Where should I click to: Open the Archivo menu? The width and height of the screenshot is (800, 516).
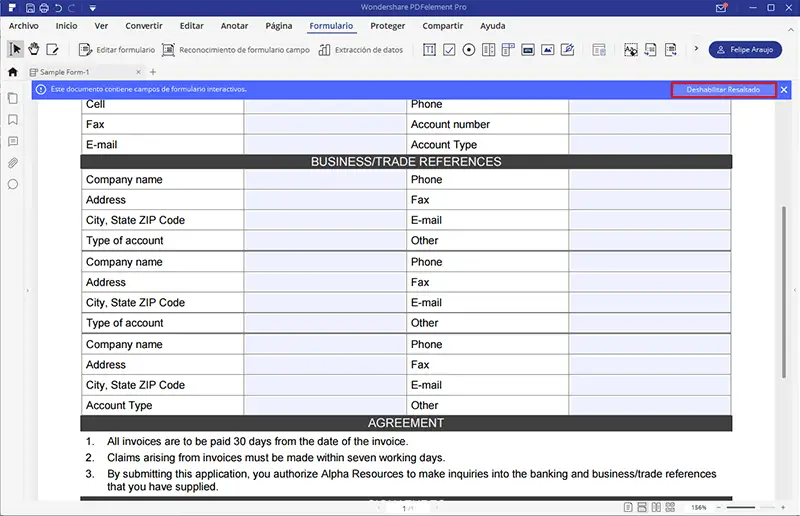[23, 26]
